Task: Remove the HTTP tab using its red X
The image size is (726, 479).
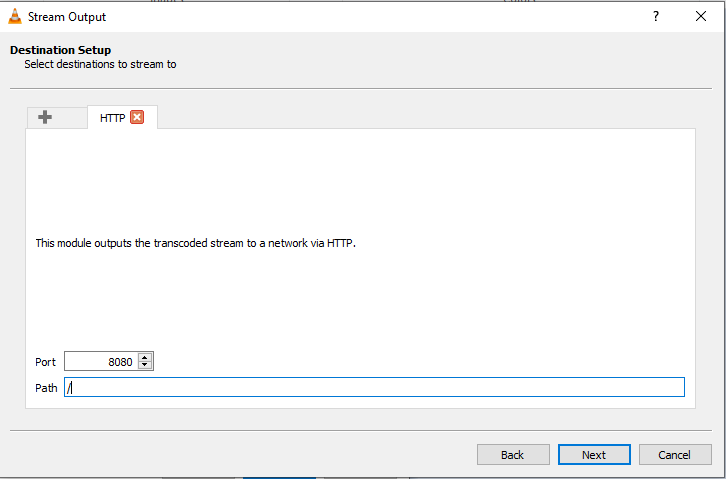Action: (137, 117)
